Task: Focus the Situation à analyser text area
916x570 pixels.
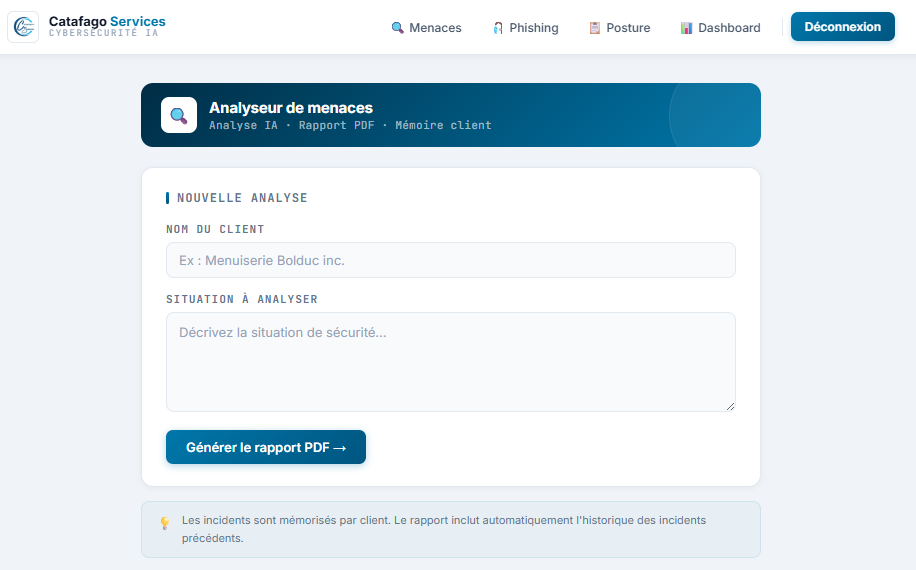Action: pyautogui.click(x=450, y=362)
